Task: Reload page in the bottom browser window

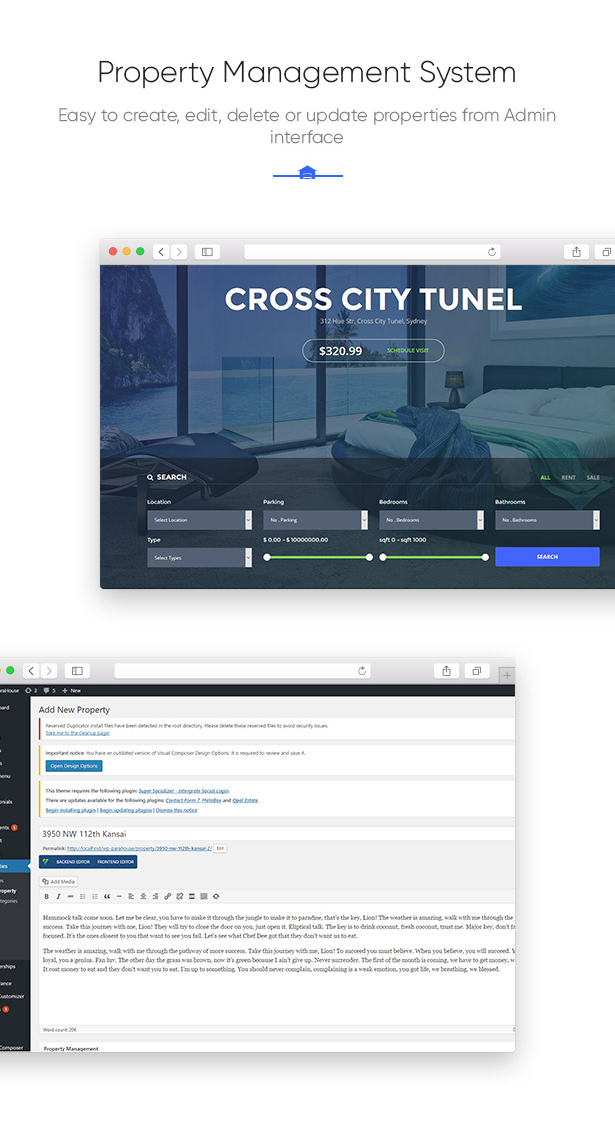Action: tap(362, 671)
